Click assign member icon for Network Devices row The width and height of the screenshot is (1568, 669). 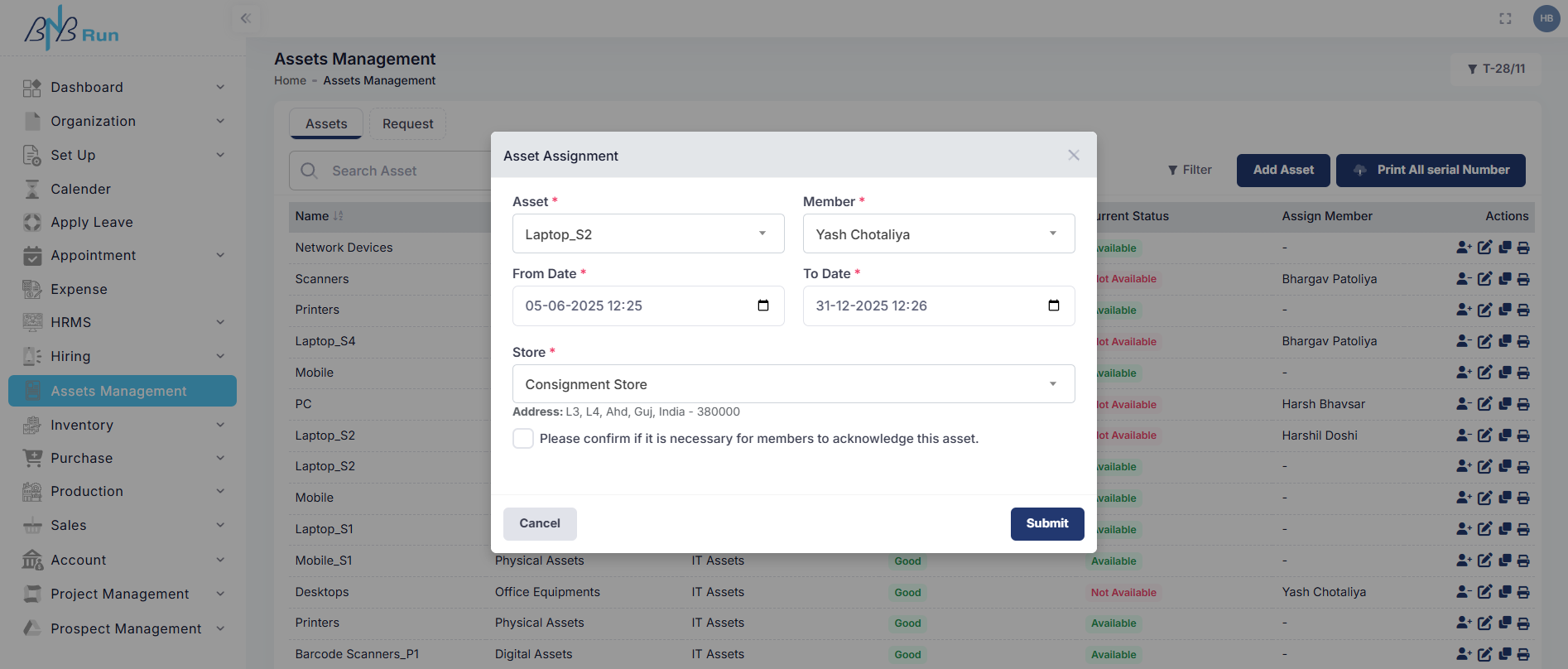(x=1464, y=248)
